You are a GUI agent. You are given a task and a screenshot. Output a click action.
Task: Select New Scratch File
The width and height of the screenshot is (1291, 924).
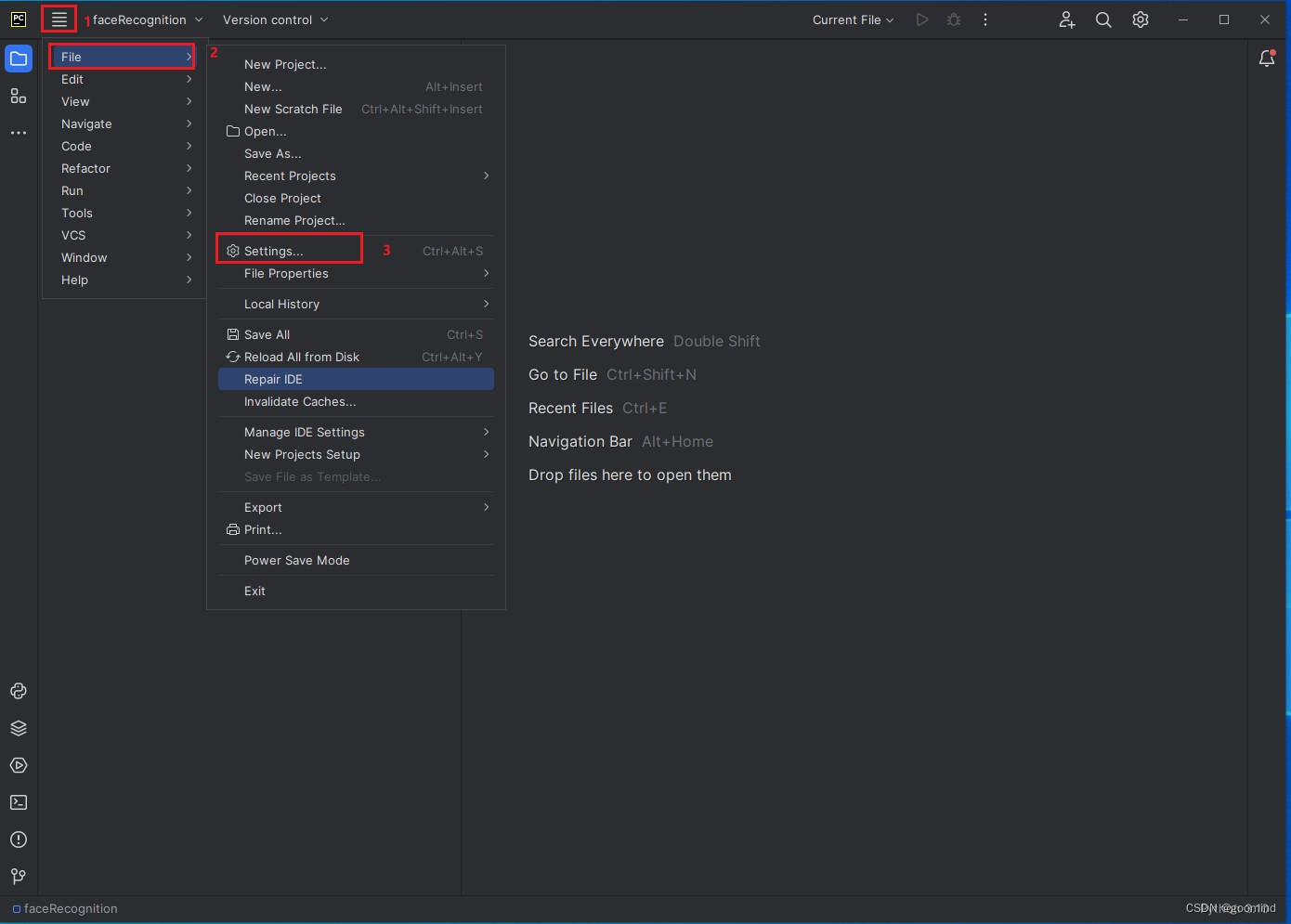point(356,109)
